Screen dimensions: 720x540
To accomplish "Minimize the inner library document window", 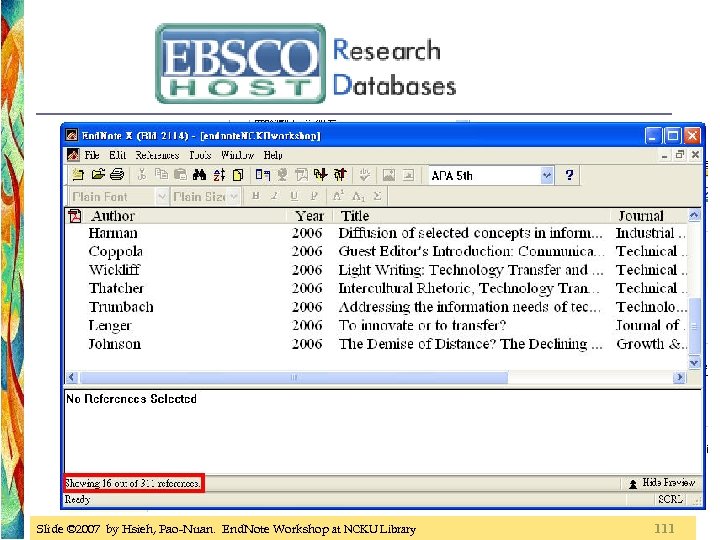I will (x=664, y=156).
